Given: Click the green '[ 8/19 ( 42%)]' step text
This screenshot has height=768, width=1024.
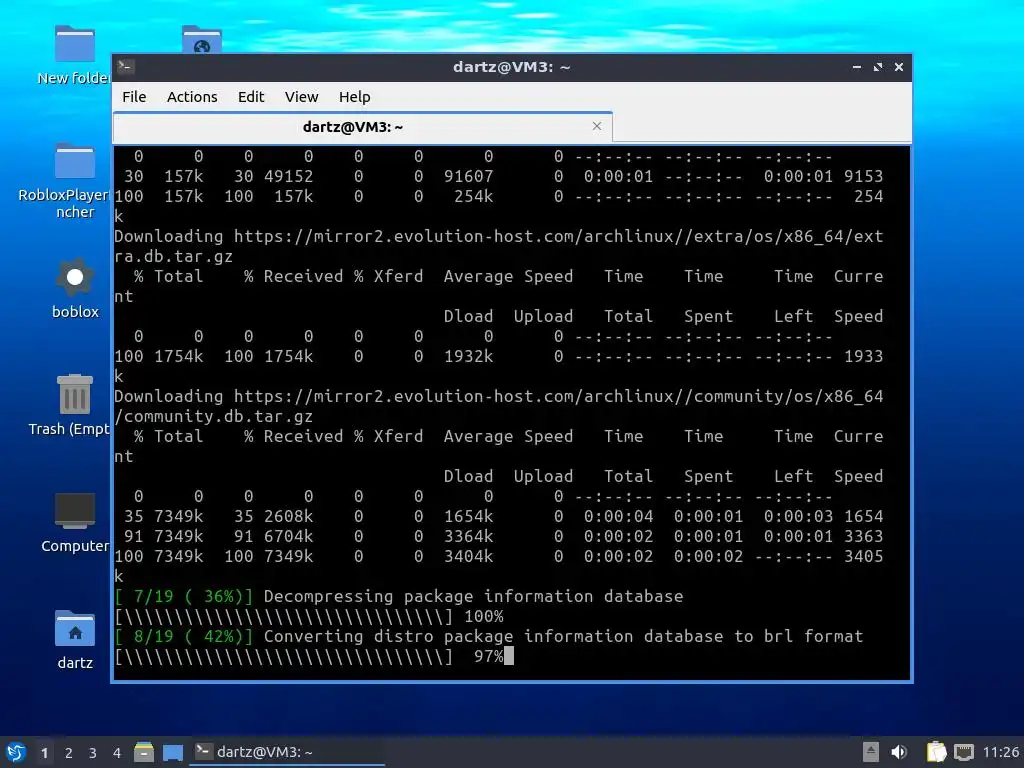Looking at the screenshot, I should click(x=184, y=636).
